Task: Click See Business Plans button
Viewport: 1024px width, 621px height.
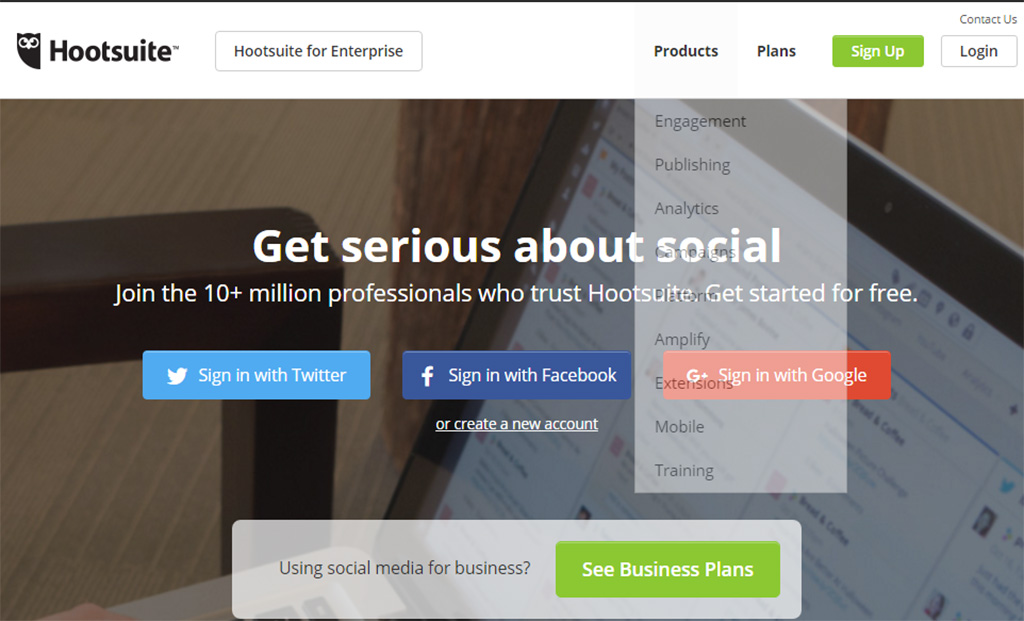Action: pyautogui.click(x=667, y=569)
